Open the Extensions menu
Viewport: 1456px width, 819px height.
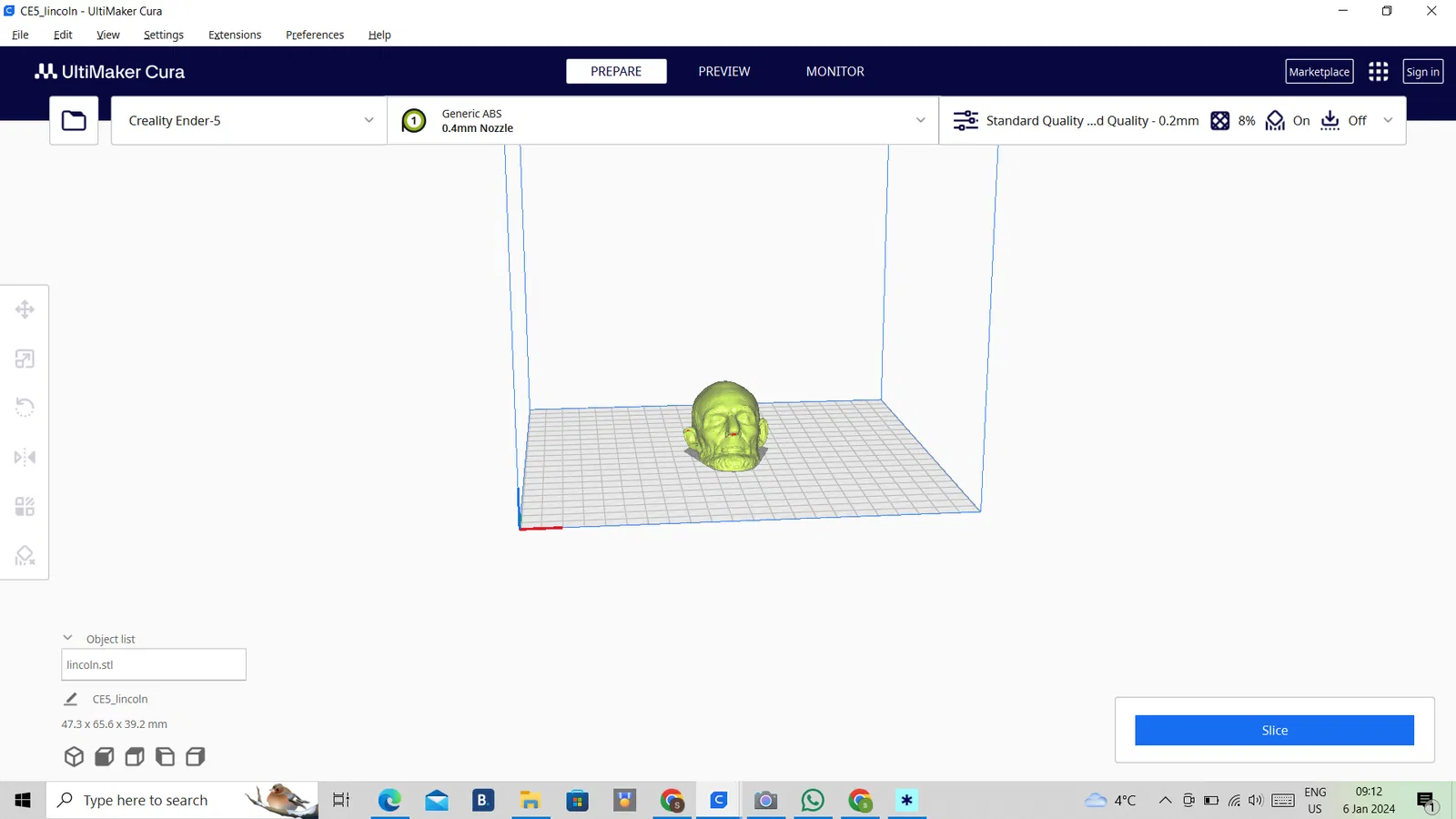pyautogui.click(x=235, y=35)
